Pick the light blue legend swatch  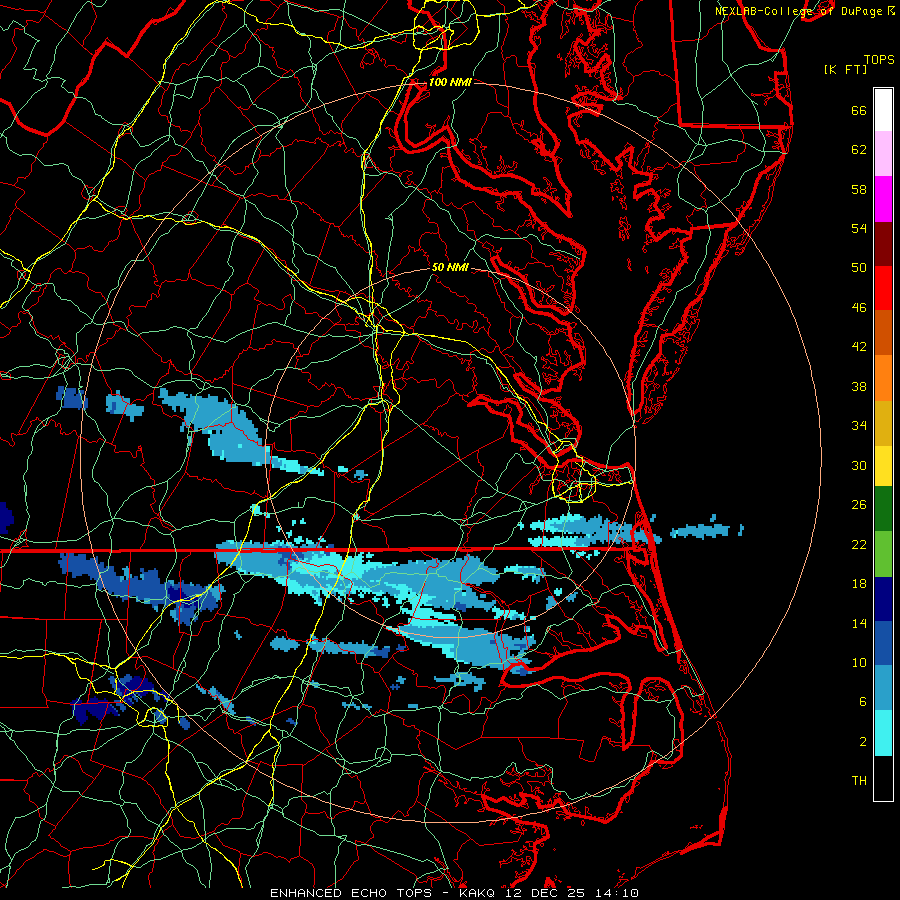click(883, 688)
